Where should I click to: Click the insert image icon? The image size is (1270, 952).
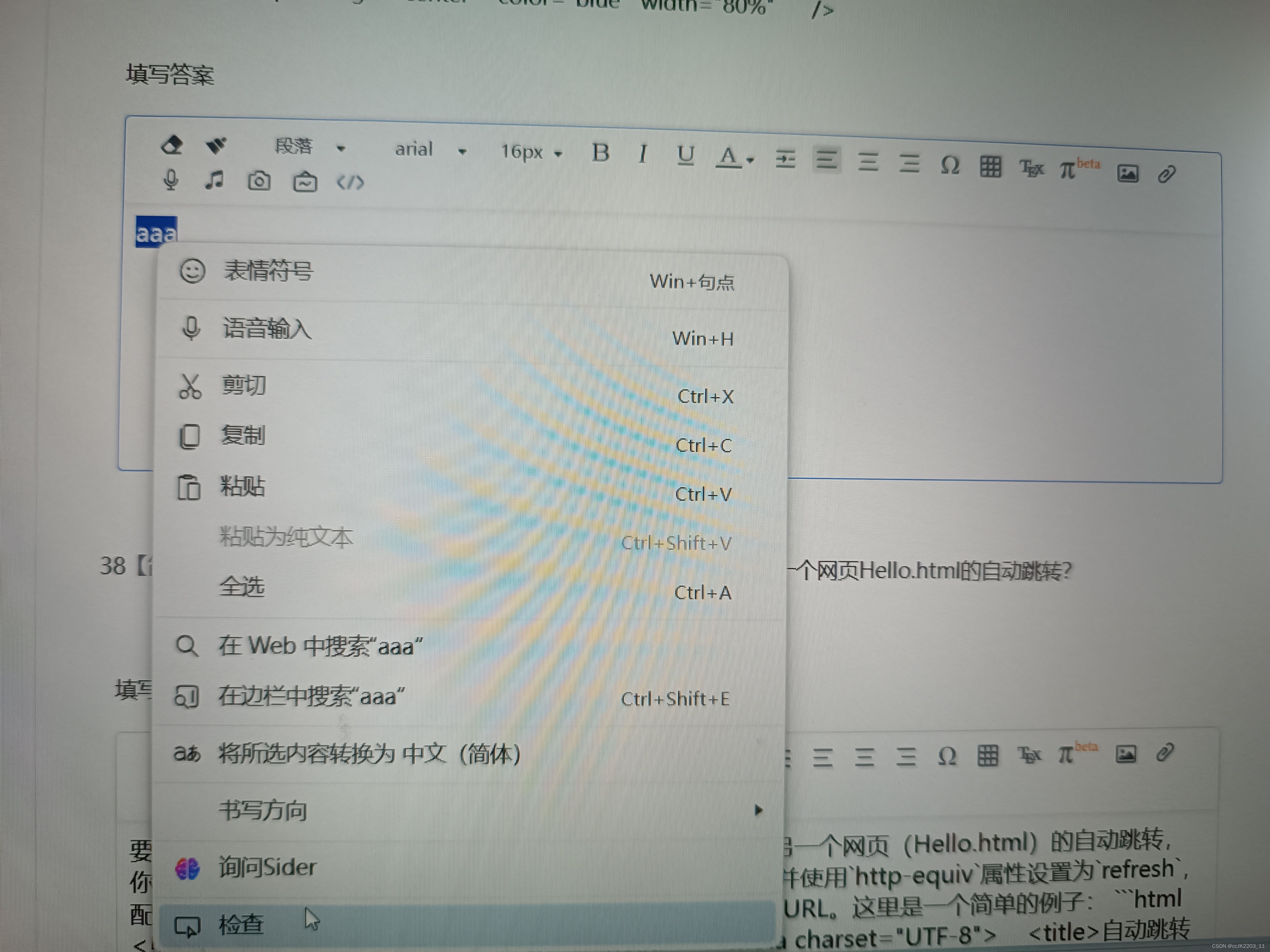click(1128, 173)
